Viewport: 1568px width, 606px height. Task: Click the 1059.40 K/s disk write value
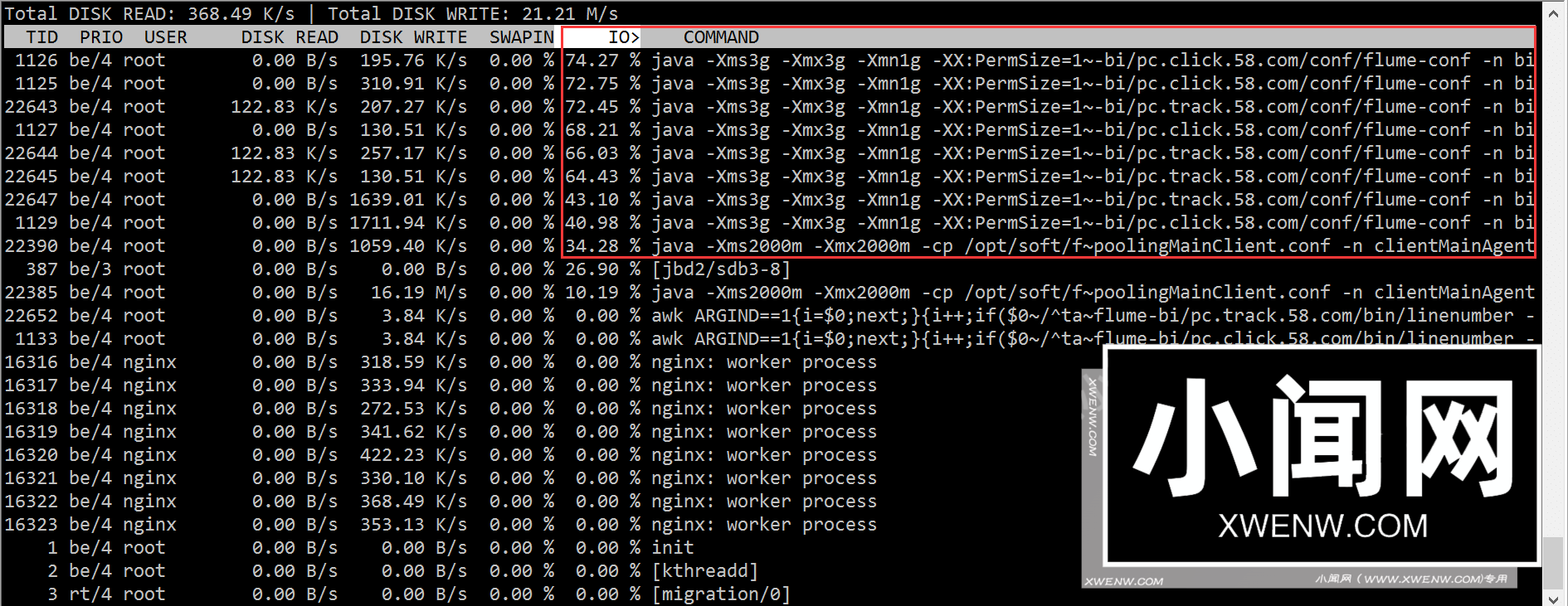pyautogui.click(x=408, y=246)
